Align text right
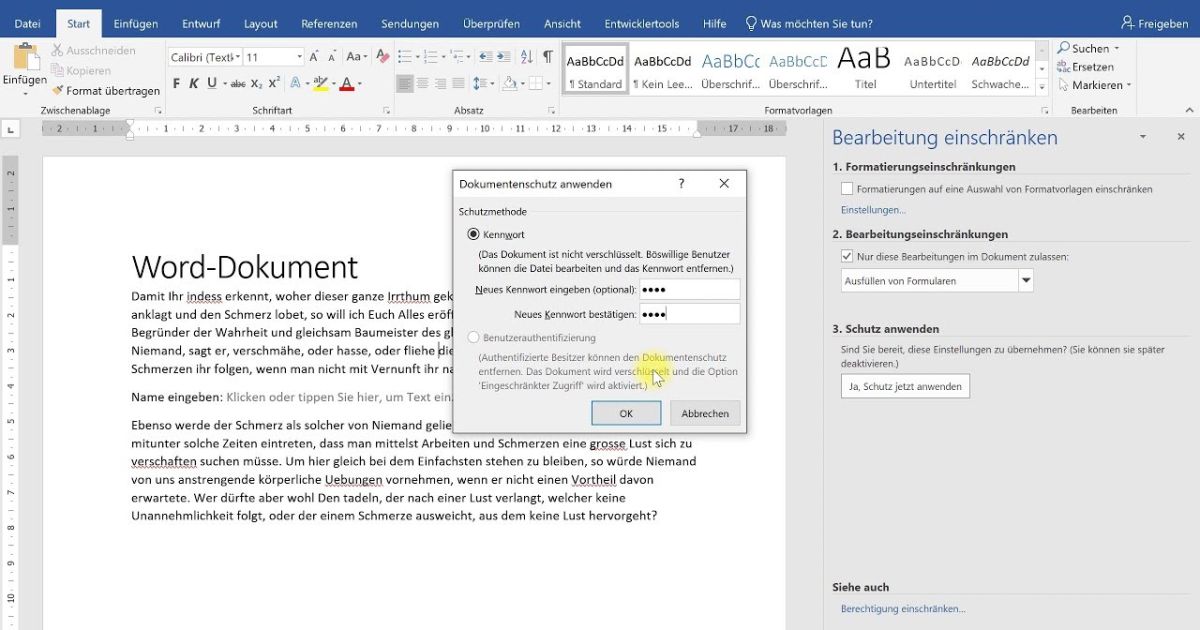1200x630 pixels. coord(440,84)
